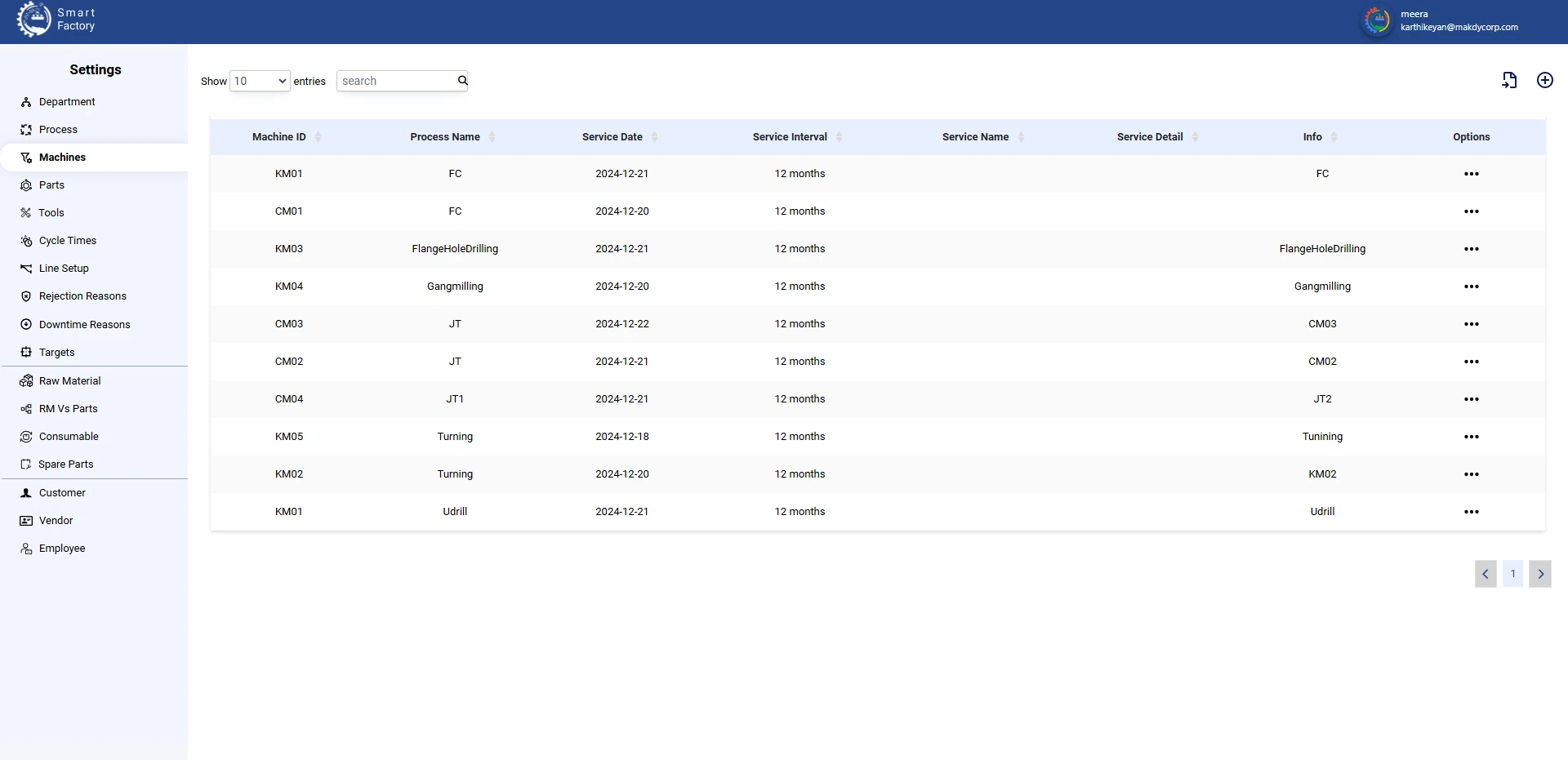This screenshot has height=760, width=1568.
Task: Open options menu for CM02 row
Action: [x=1471, y=362]
